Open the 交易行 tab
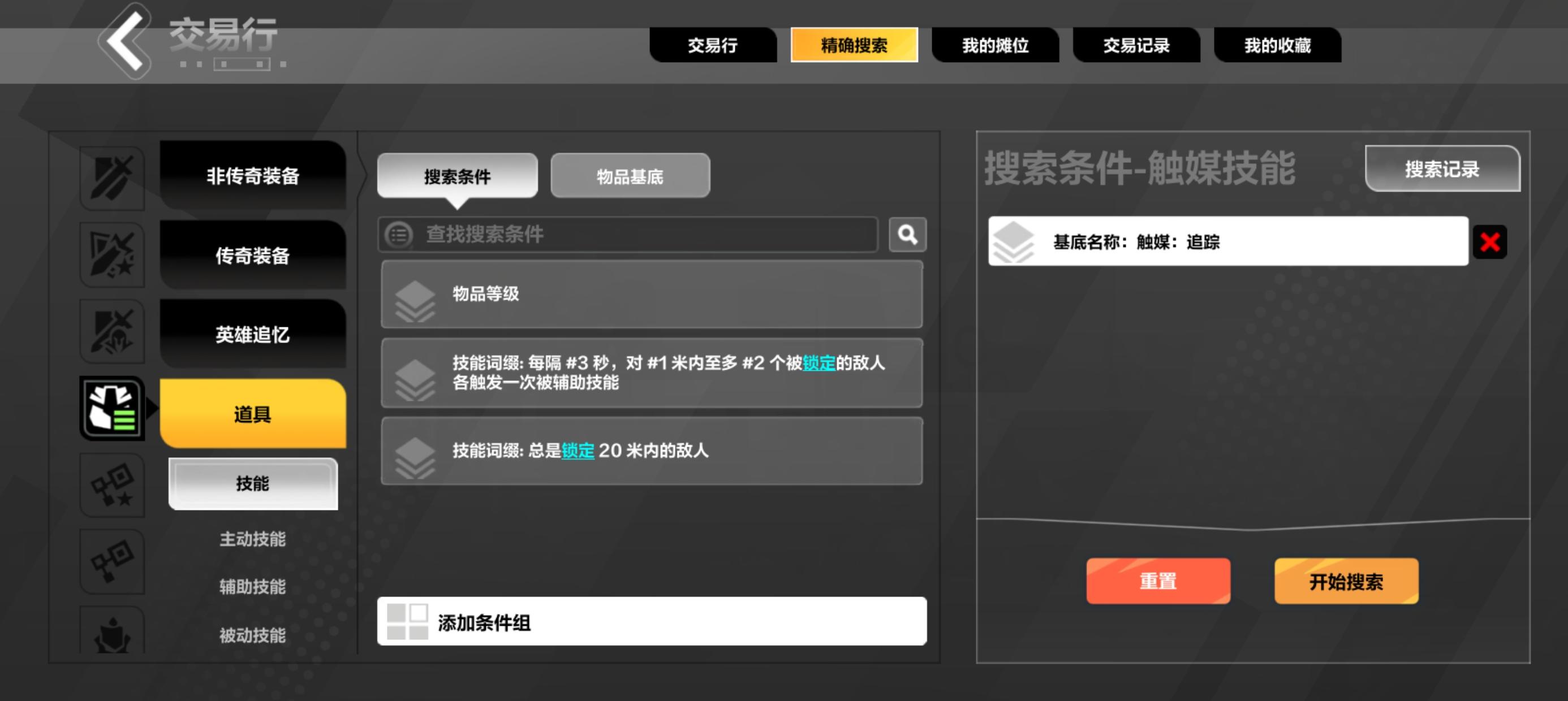 pos(713,45)
